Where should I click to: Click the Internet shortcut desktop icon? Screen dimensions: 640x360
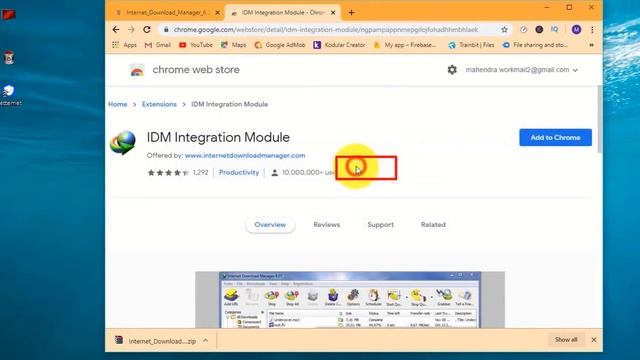[x=10, y=95]
